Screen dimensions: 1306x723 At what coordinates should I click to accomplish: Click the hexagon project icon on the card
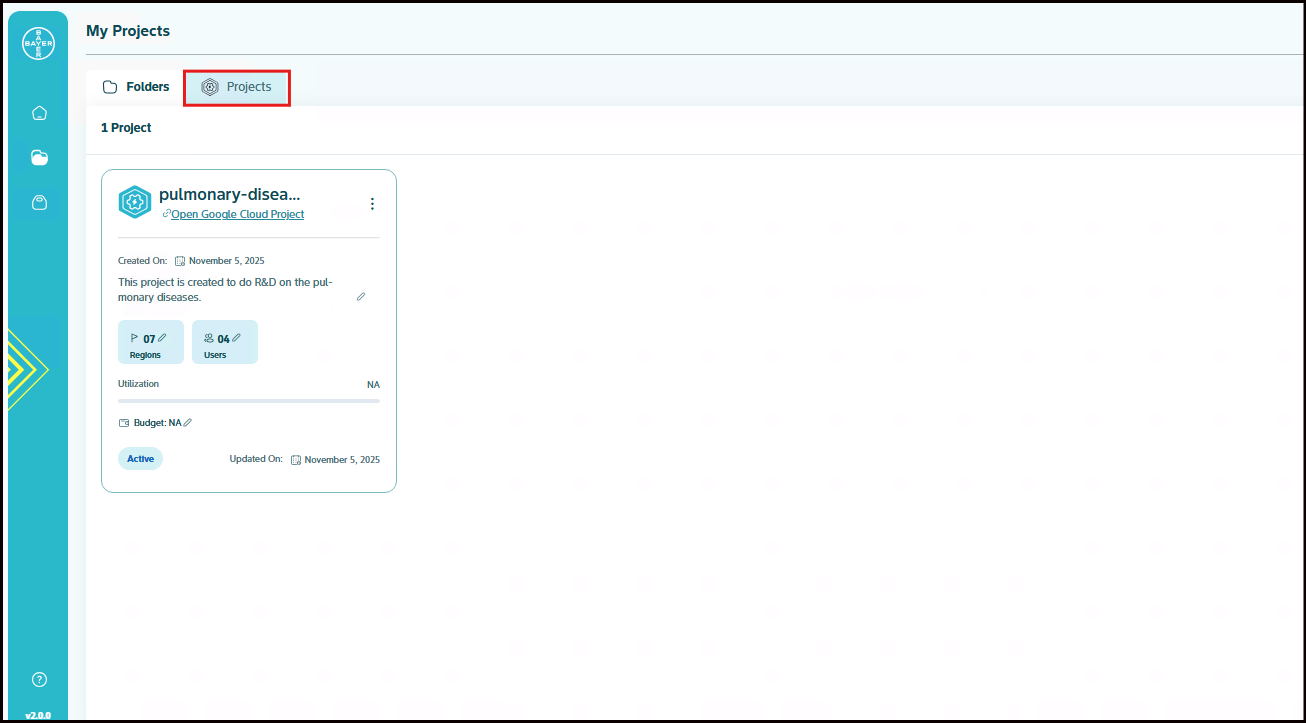135,202
